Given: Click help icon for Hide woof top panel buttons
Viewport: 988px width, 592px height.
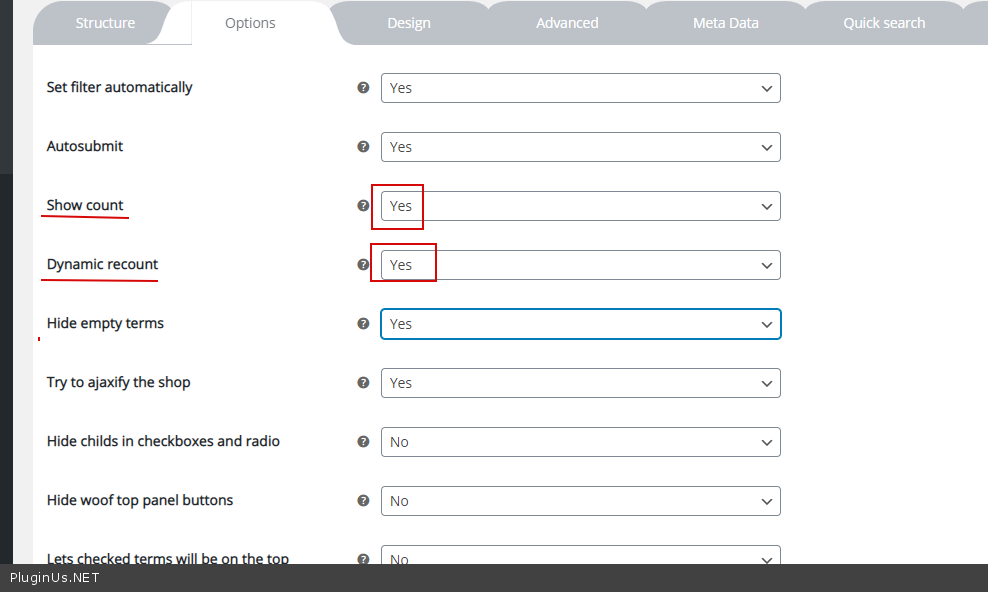Looking at the screenshot, I should [364, 501].
